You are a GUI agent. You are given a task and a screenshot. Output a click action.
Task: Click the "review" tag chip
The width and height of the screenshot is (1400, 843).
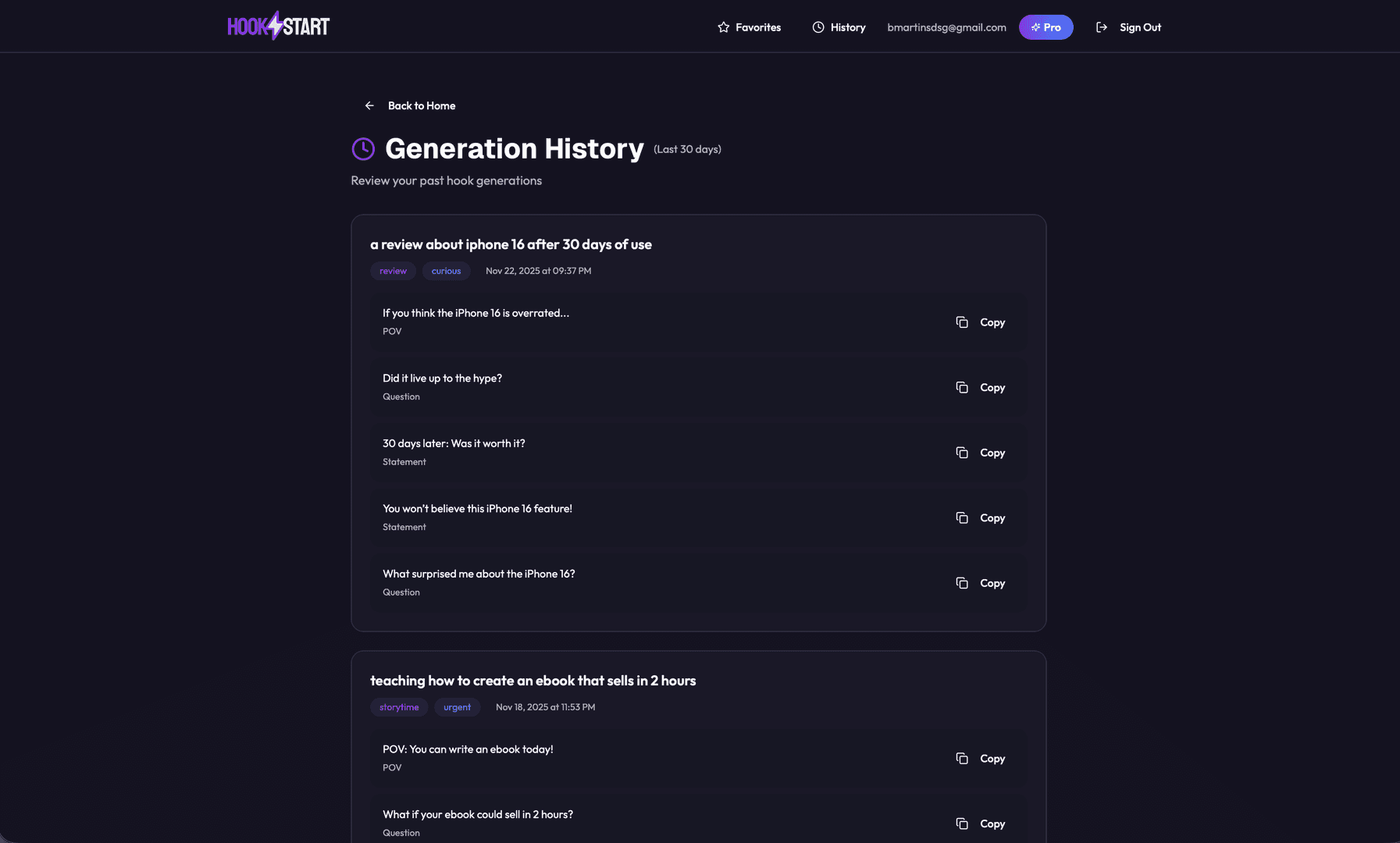tap(393, 271)
